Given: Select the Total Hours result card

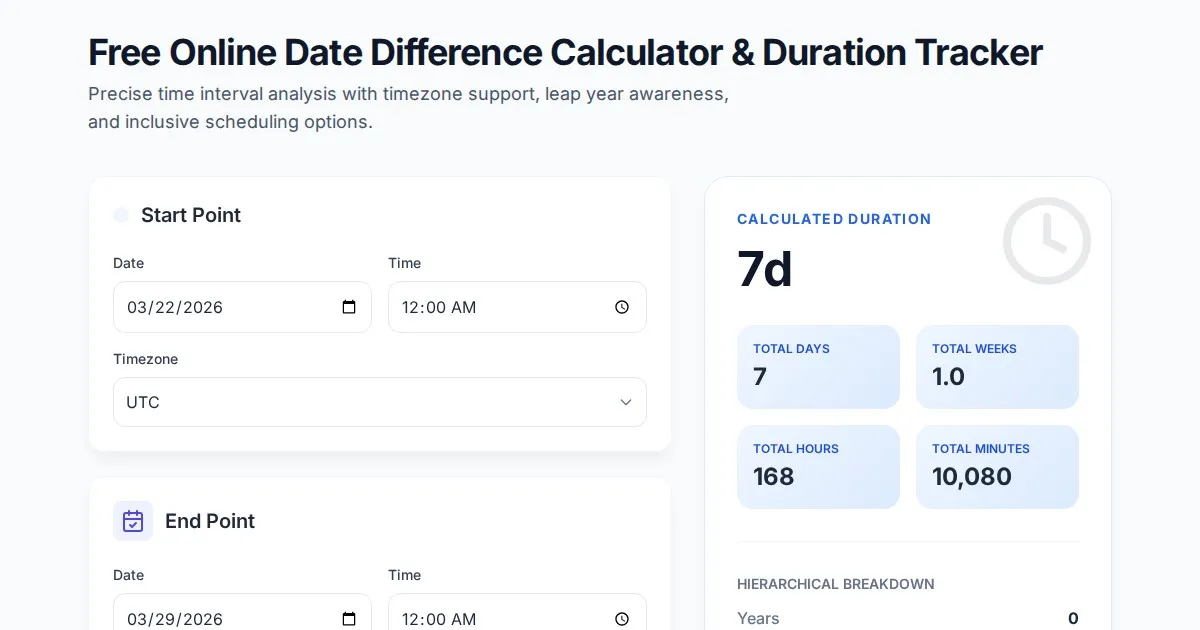Looking at the screenshot, I should point(818,467).
